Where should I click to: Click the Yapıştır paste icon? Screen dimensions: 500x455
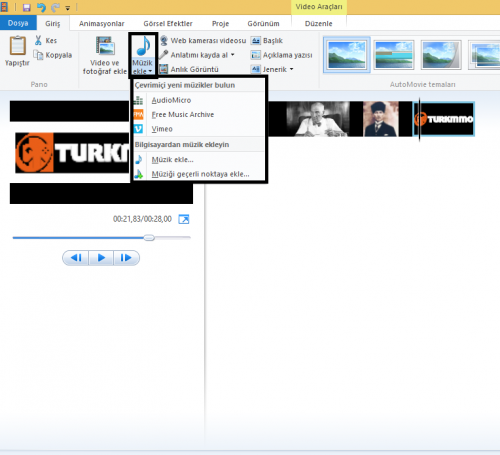pos(17,45)
